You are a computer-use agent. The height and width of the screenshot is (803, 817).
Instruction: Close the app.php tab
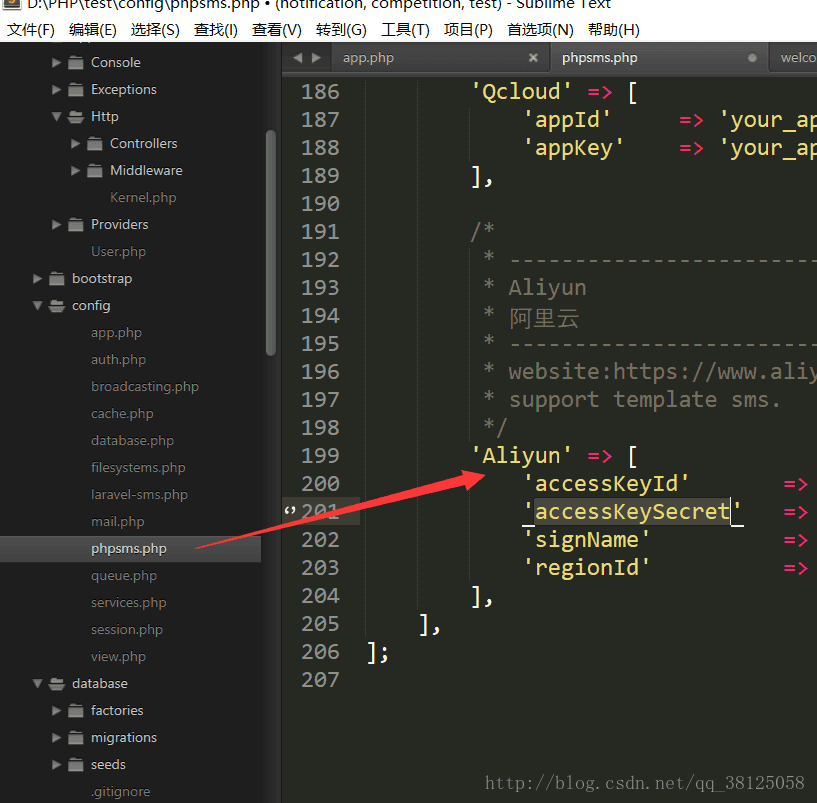533,58
